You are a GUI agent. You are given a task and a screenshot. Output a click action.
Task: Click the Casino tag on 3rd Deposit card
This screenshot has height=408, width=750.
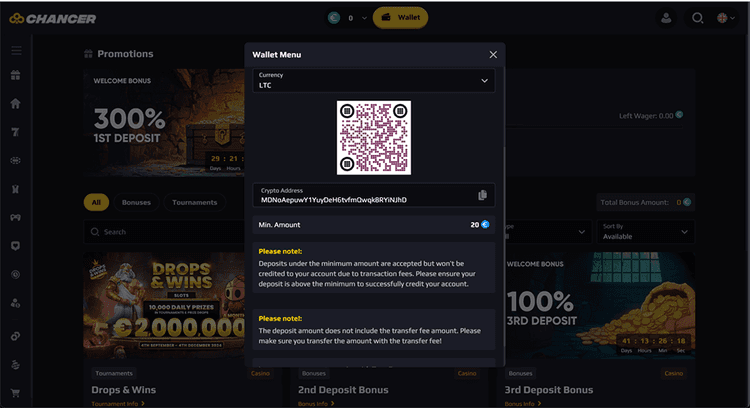[673, 373]
